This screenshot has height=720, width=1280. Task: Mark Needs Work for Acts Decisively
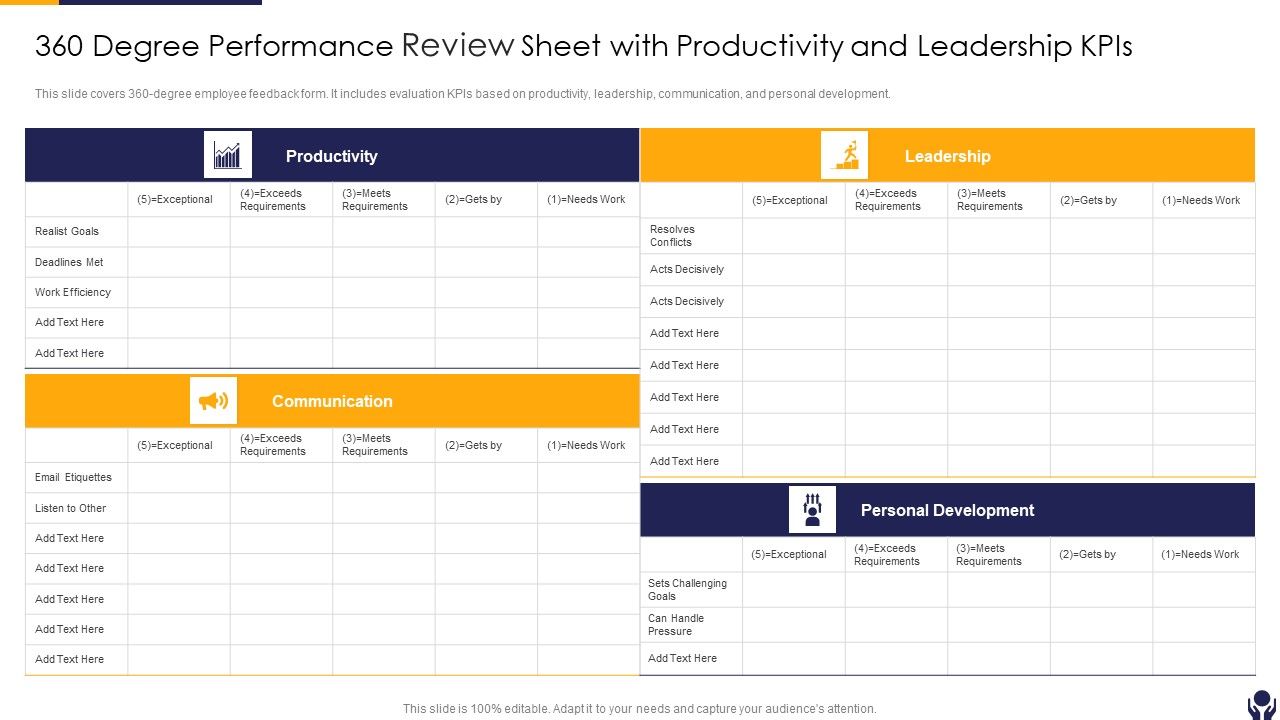click(1203, 269)
